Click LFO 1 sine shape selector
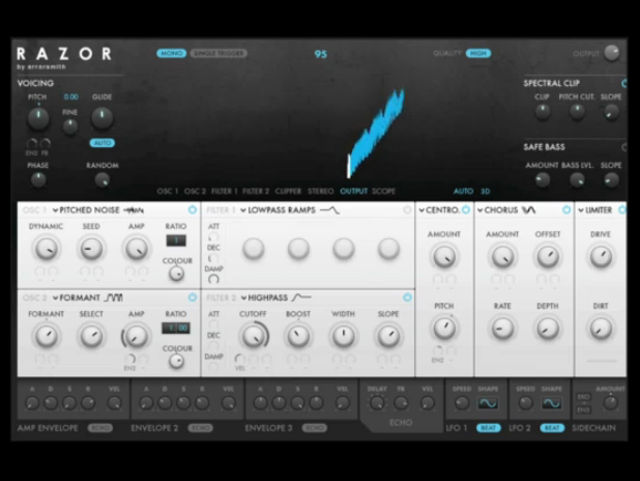This screenshot has width=640, height=481. point(488,403)
